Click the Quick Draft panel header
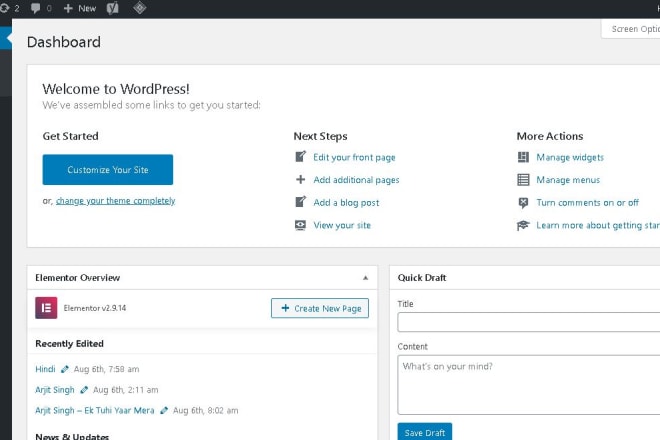Screen dimensions: 660x440 click(x=524, y=277)
